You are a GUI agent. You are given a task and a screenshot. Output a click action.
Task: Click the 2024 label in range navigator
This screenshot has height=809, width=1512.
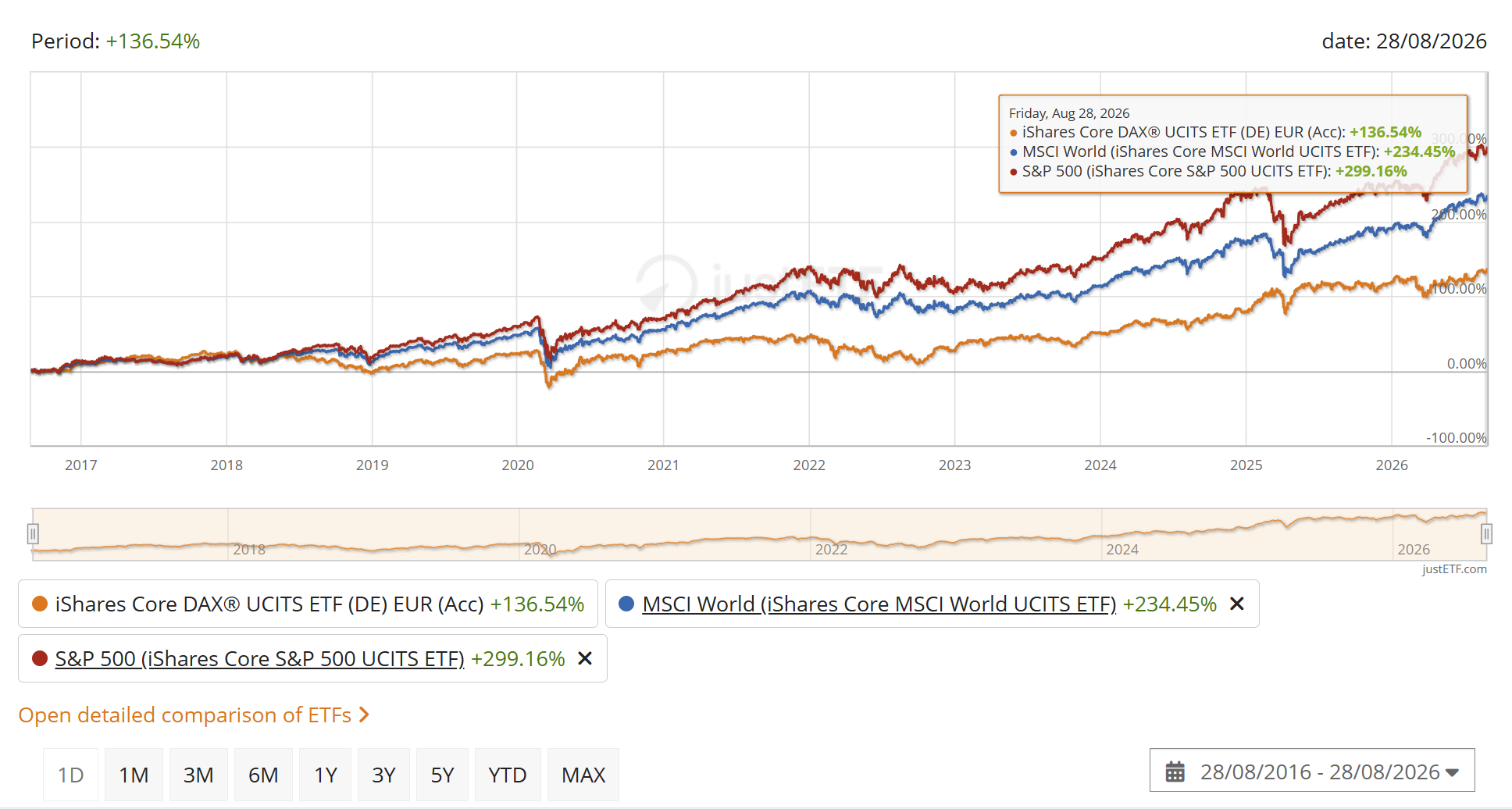coord(1122,550)
